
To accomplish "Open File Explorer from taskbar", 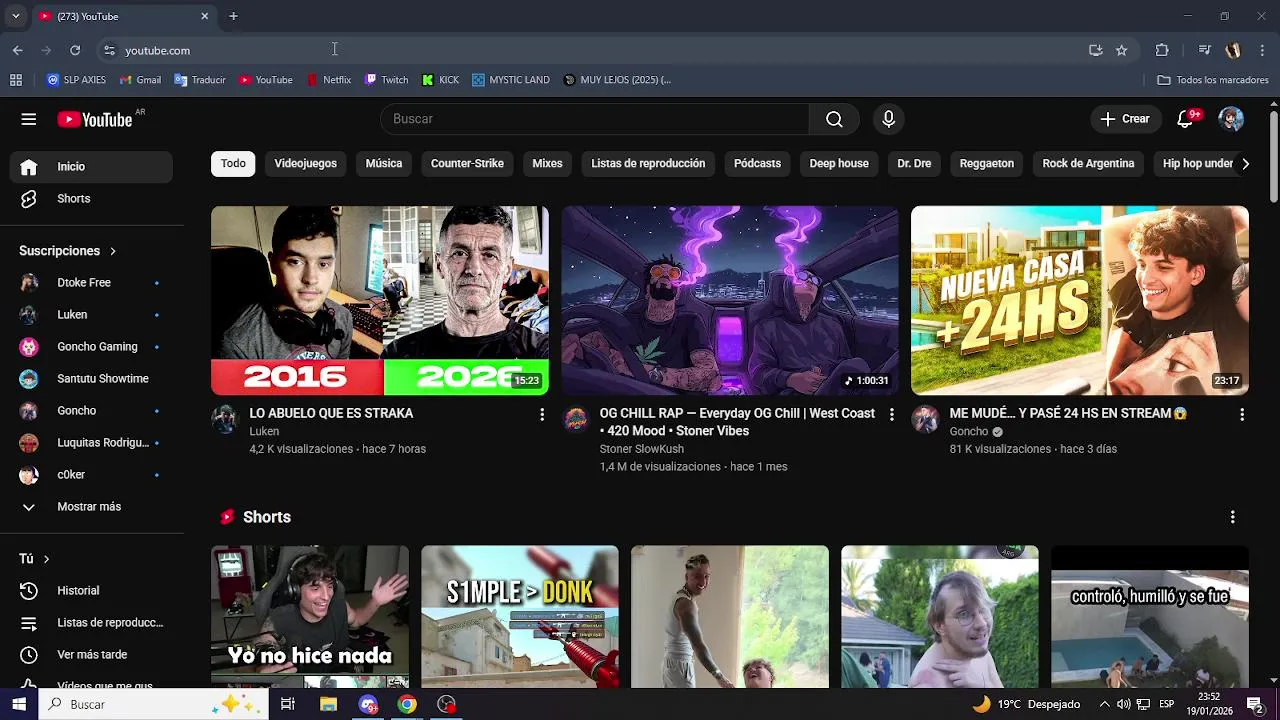I will tap(328, 704).
